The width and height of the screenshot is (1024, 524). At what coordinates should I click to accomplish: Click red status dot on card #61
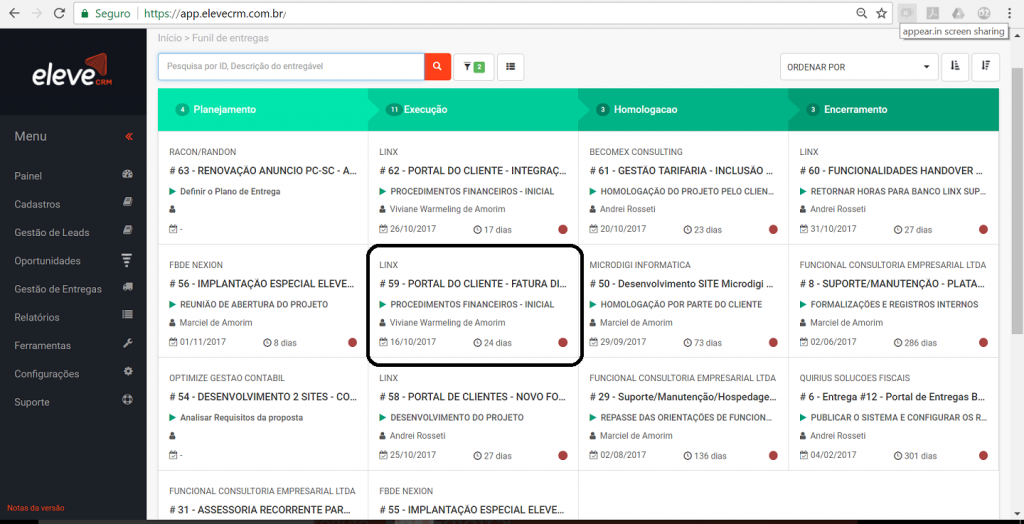coord(773,229)
